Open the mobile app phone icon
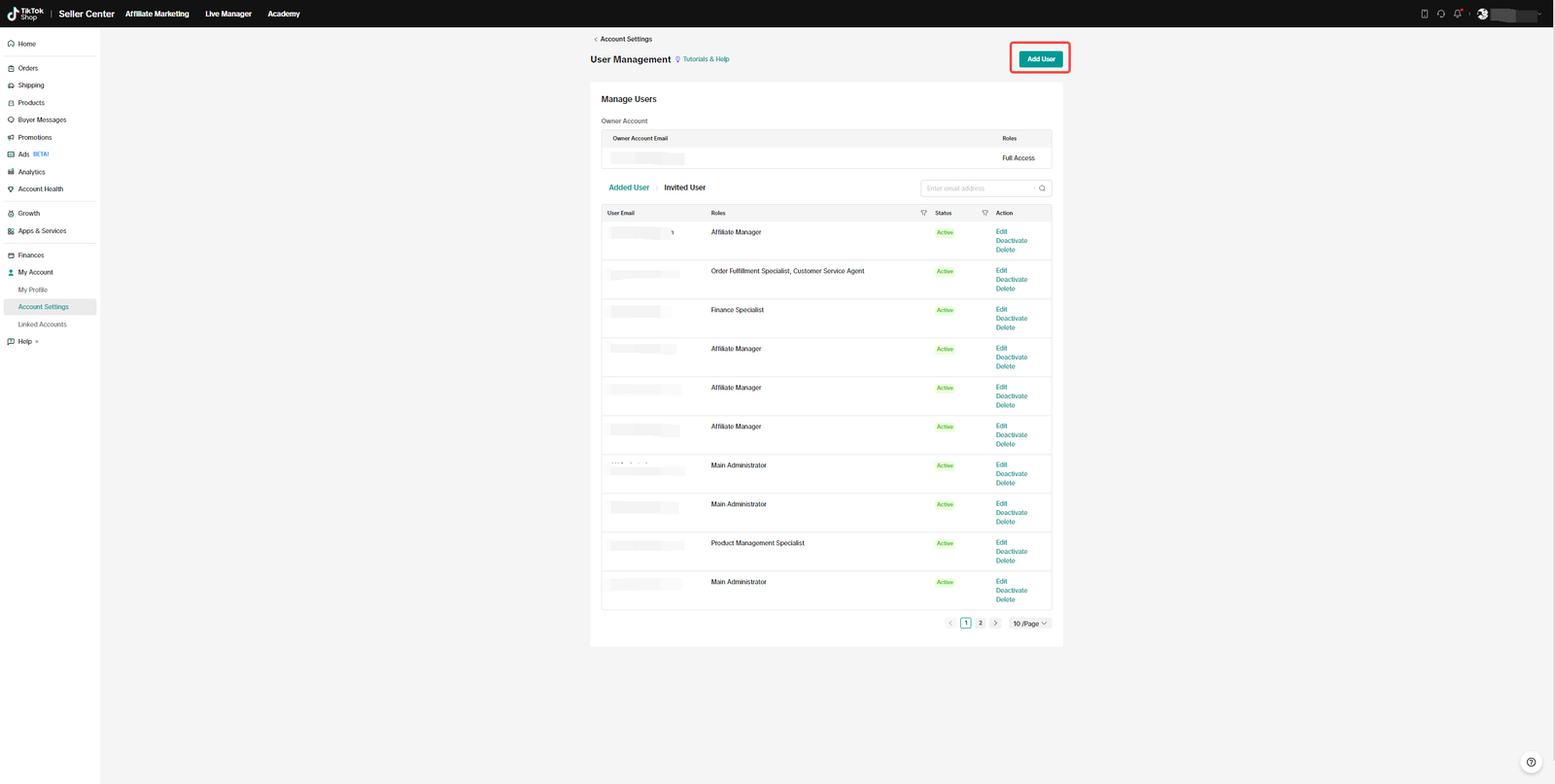This screenshot has height=784, width=1555. [1425, 14]
